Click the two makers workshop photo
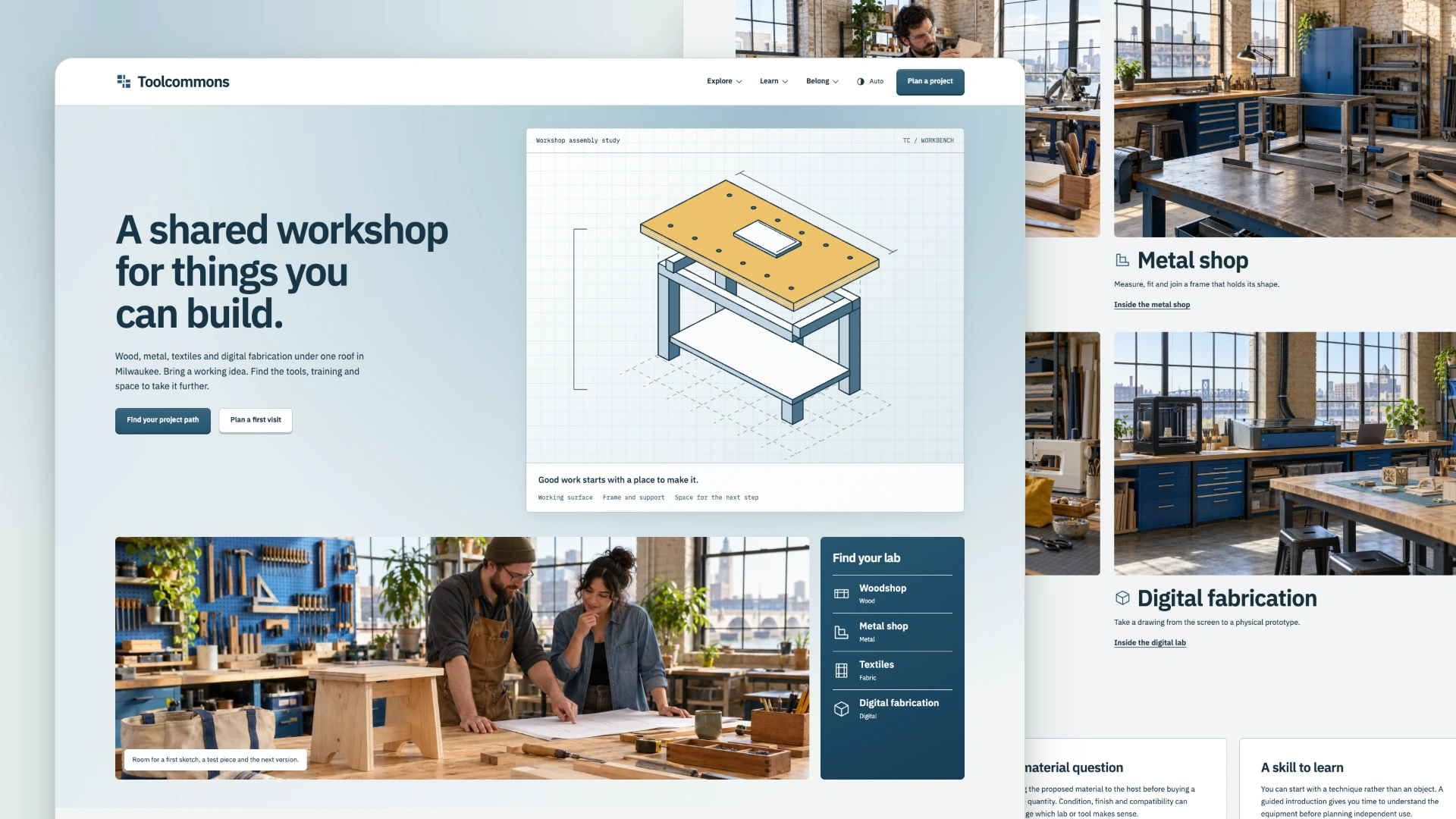The image size is (1456, 819). pos(462,657)
